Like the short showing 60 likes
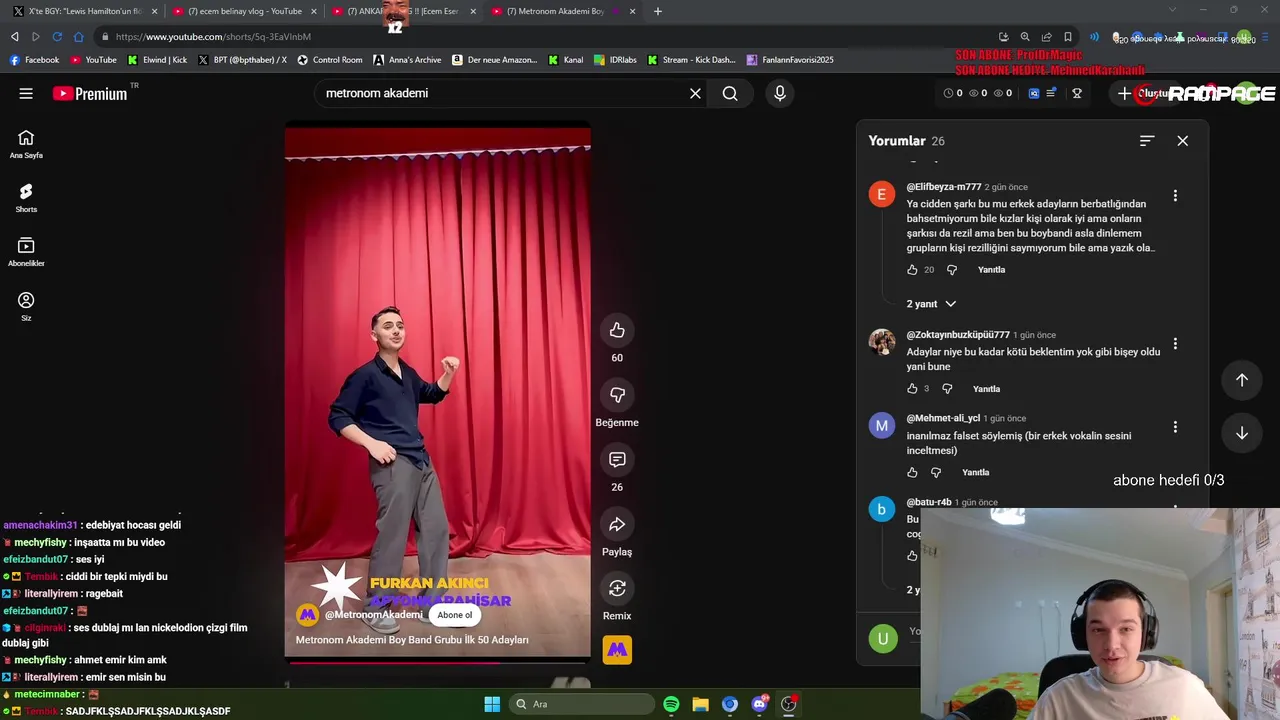 pyautogui.click(x=617, y=331)
